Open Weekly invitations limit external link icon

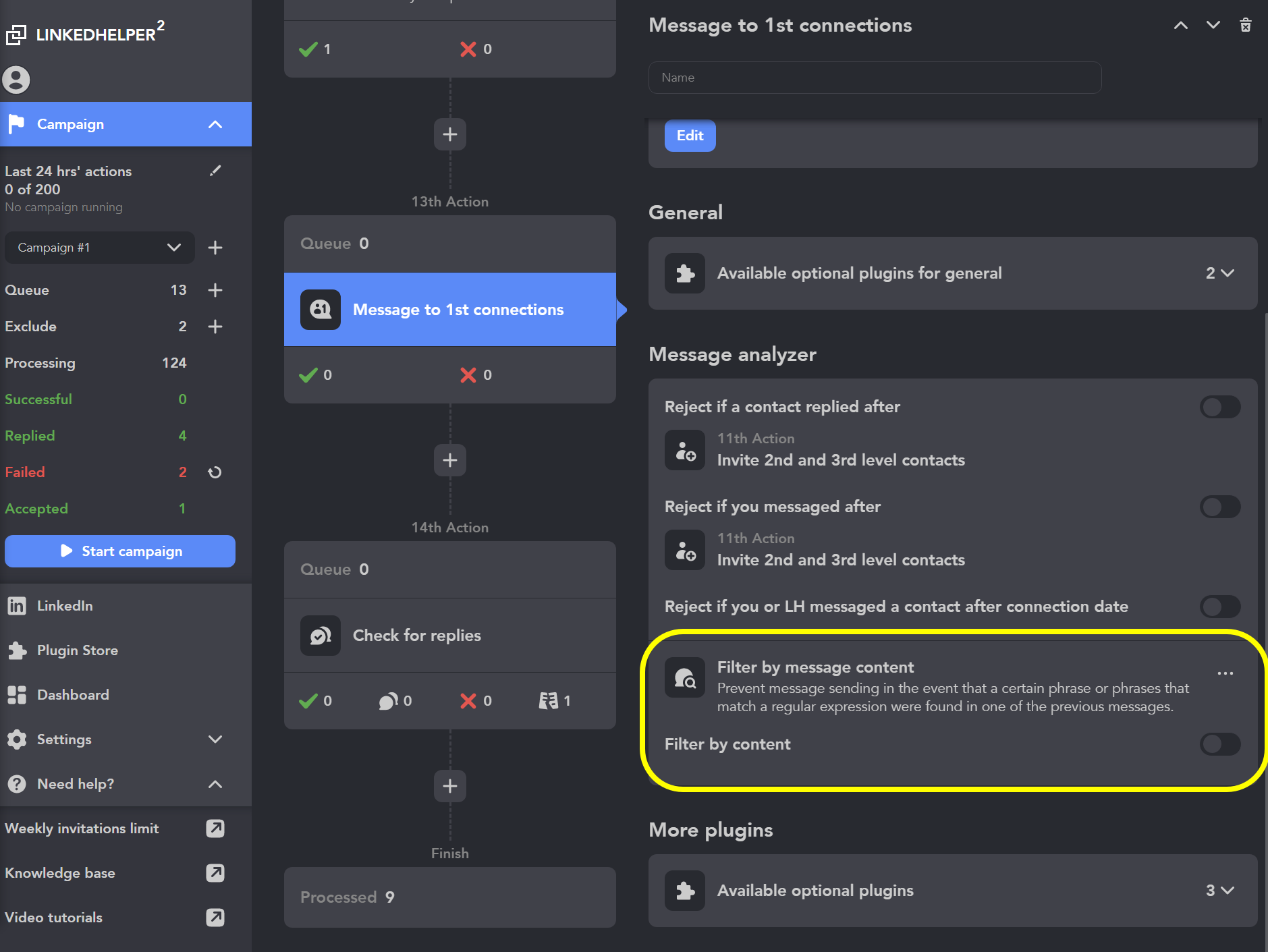tap(215, 829)
